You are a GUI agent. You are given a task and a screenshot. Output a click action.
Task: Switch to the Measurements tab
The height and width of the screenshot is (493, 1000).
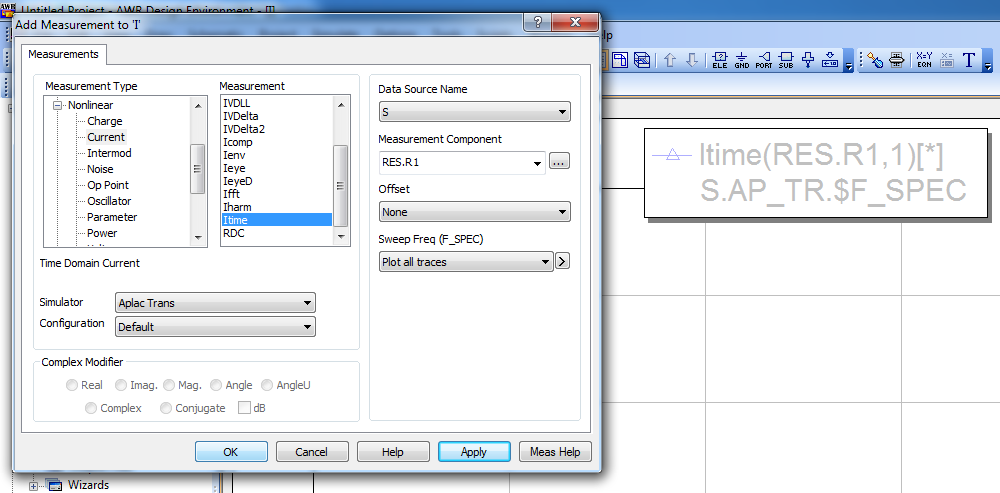pyautogui.click(x=64, y=54)
